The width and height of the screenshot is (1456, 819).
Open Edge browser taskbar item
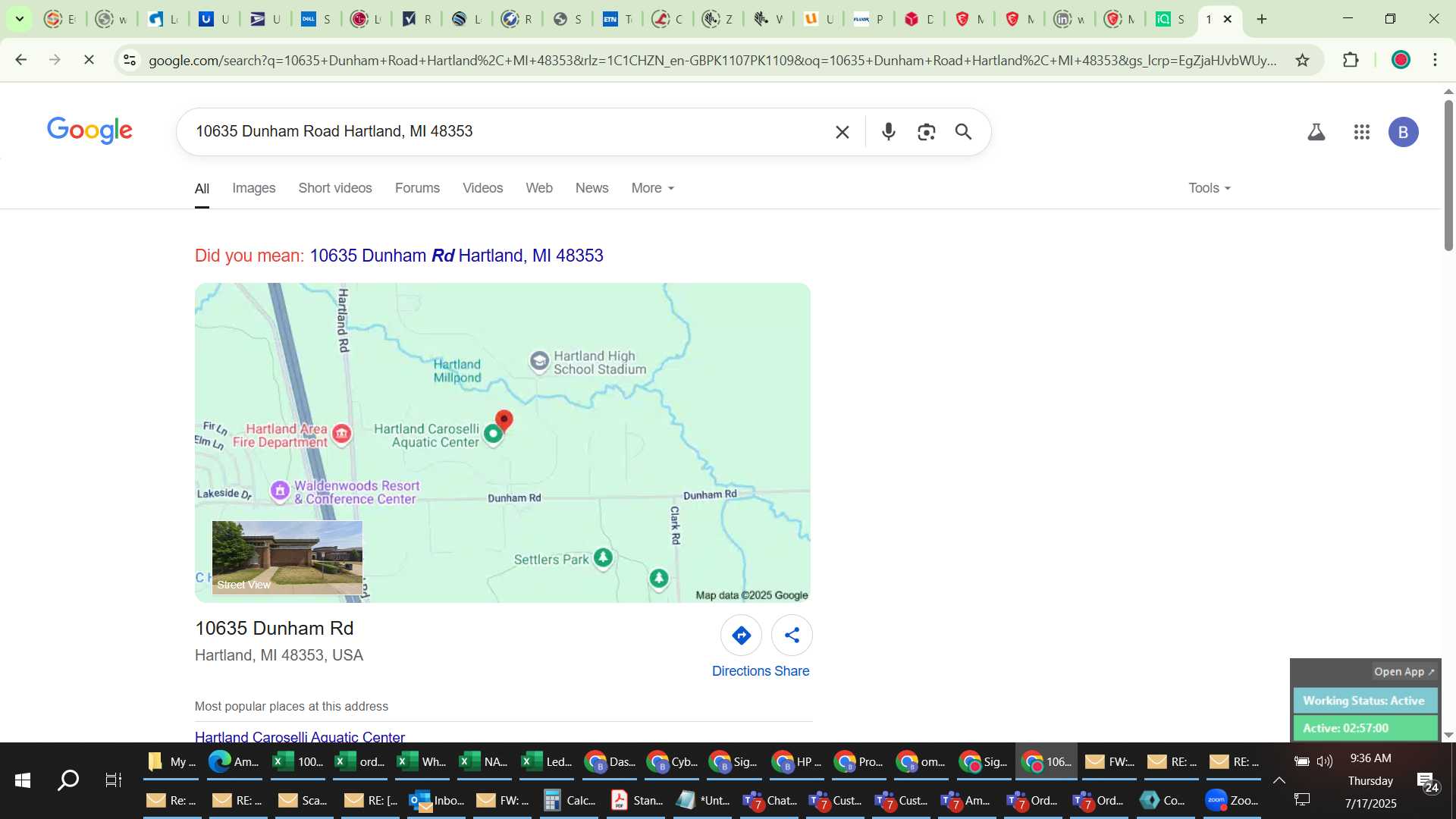[234, 761]
